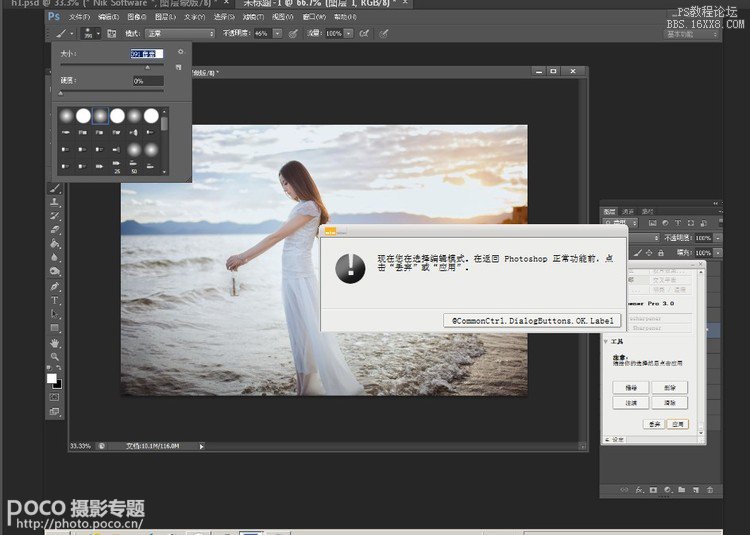This screenshot has height=535, width=750.
Task: Select the Dodge tool
Action: click(55, 272)
